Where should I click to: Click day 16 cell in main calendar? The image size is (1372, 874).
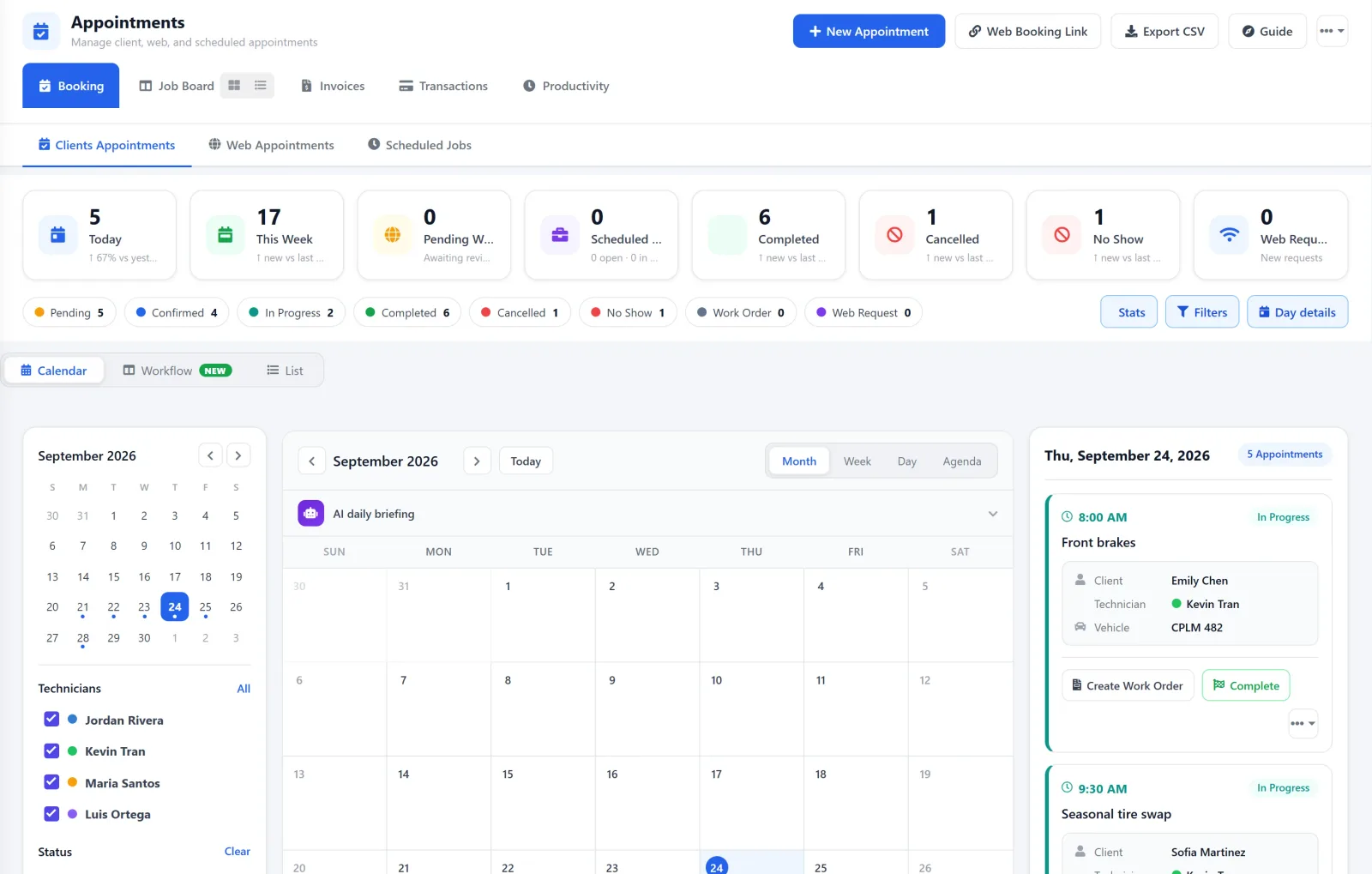[647, 803]
